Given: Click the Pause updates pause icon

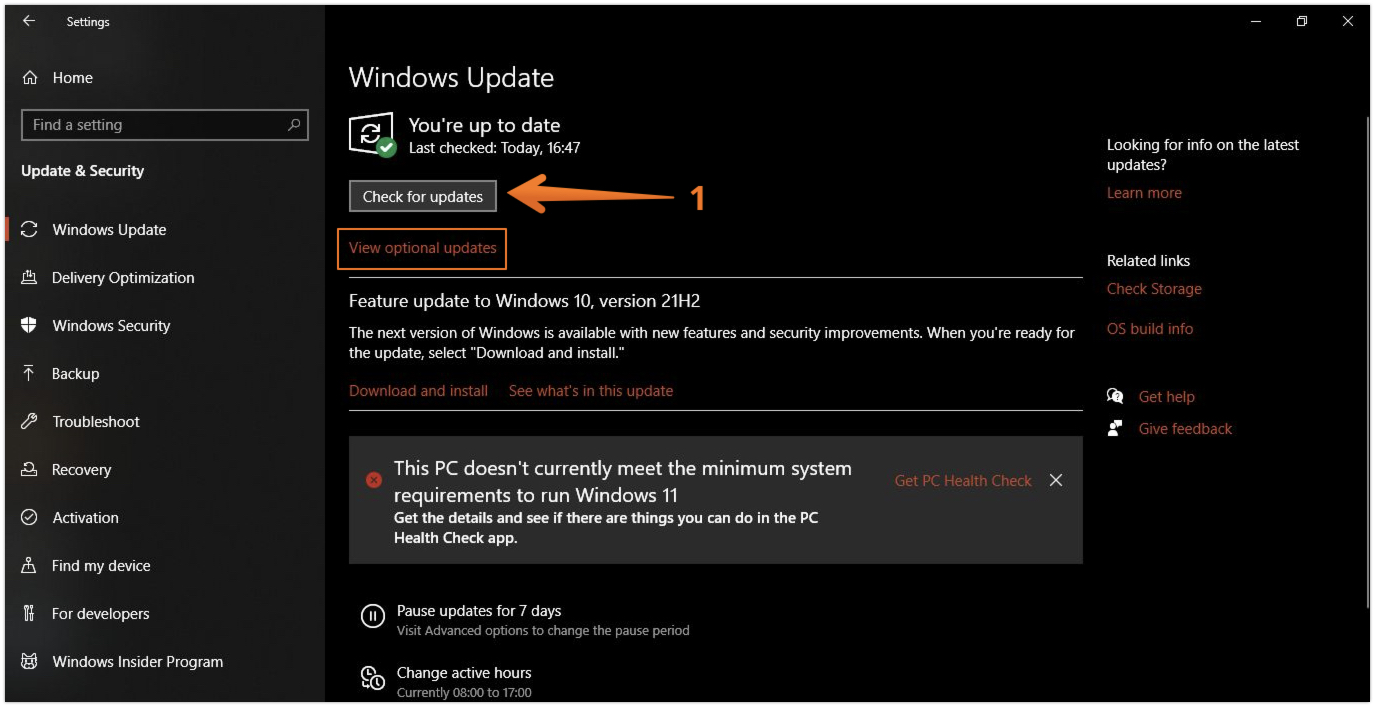Looking at the screenshot, I should (x=372, y=617).
